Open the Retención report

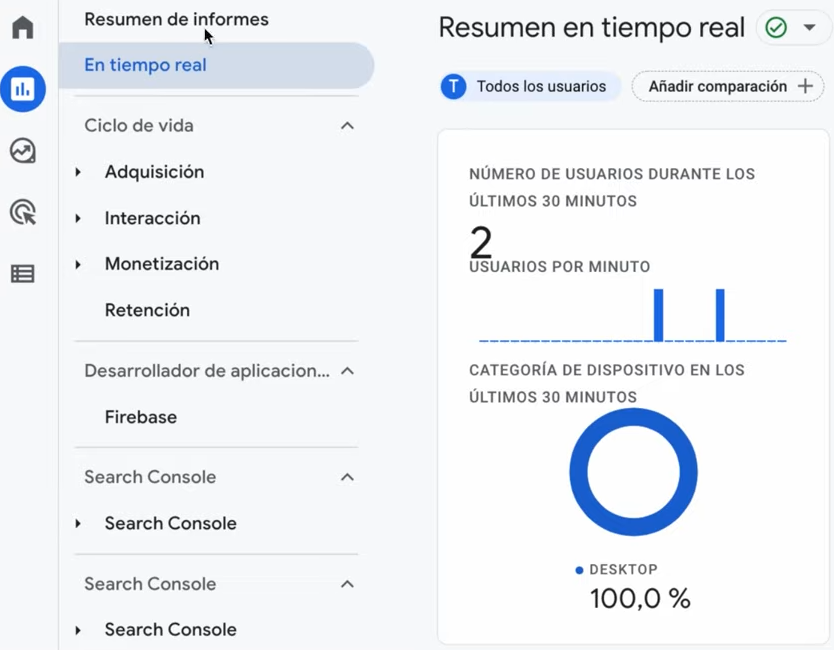click(x=147, y=310)
